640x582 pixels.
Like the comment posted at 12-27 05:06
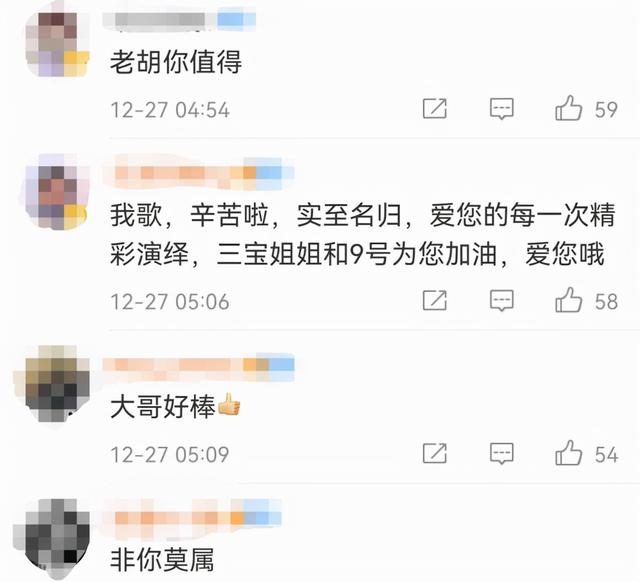coord(568,300)
